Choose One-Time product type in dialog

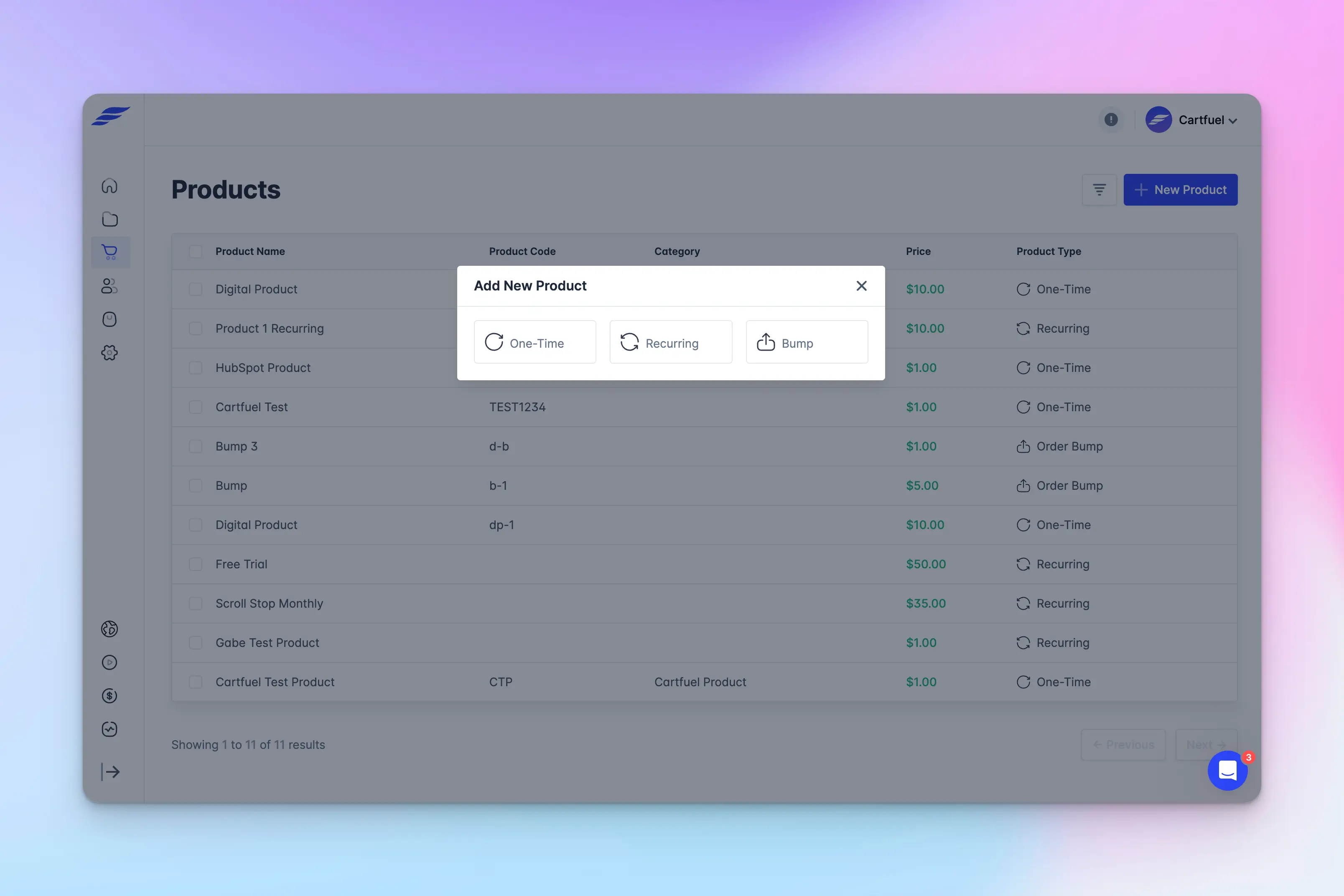535,342
